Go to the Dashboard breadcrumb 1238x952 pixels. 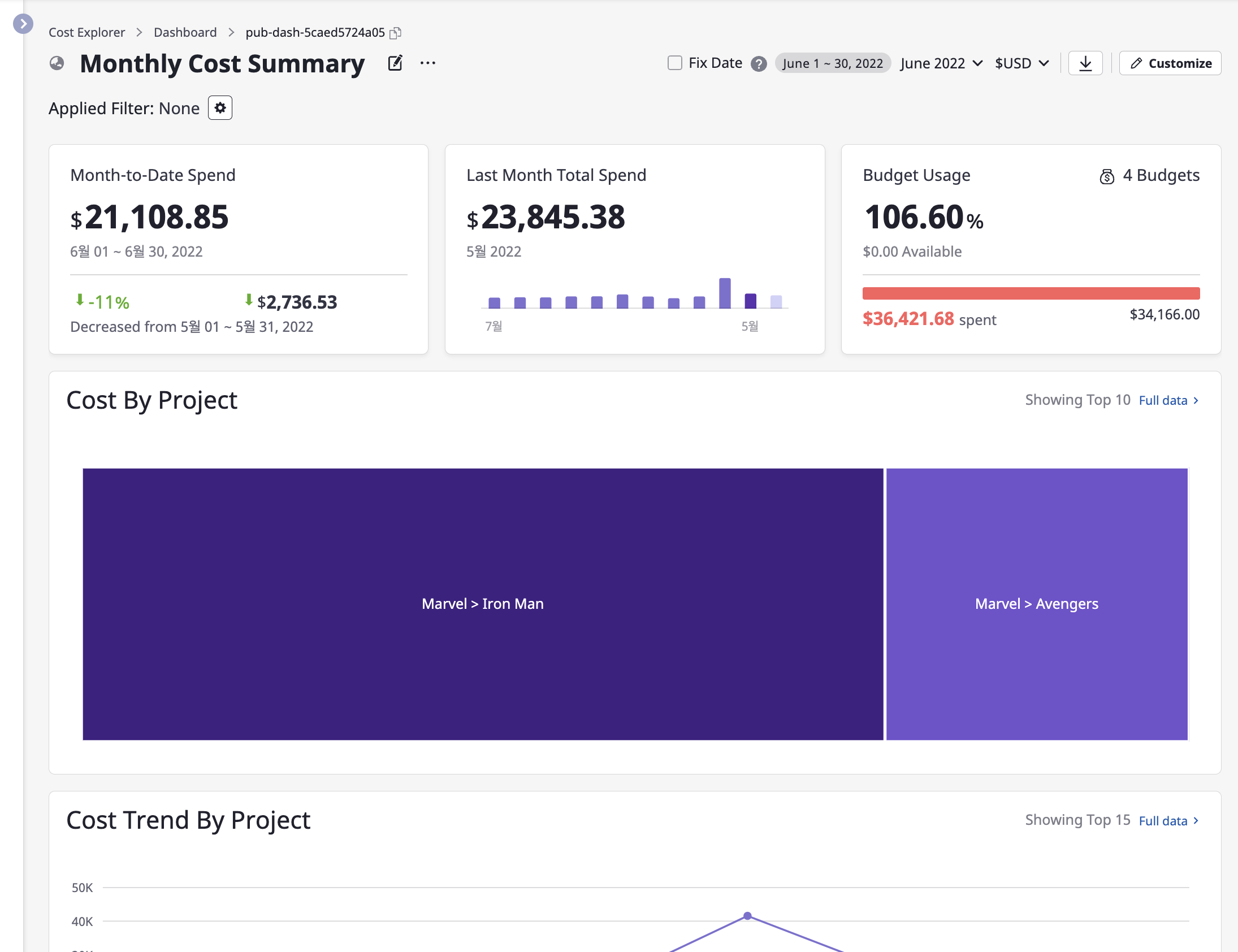(185, 32)
